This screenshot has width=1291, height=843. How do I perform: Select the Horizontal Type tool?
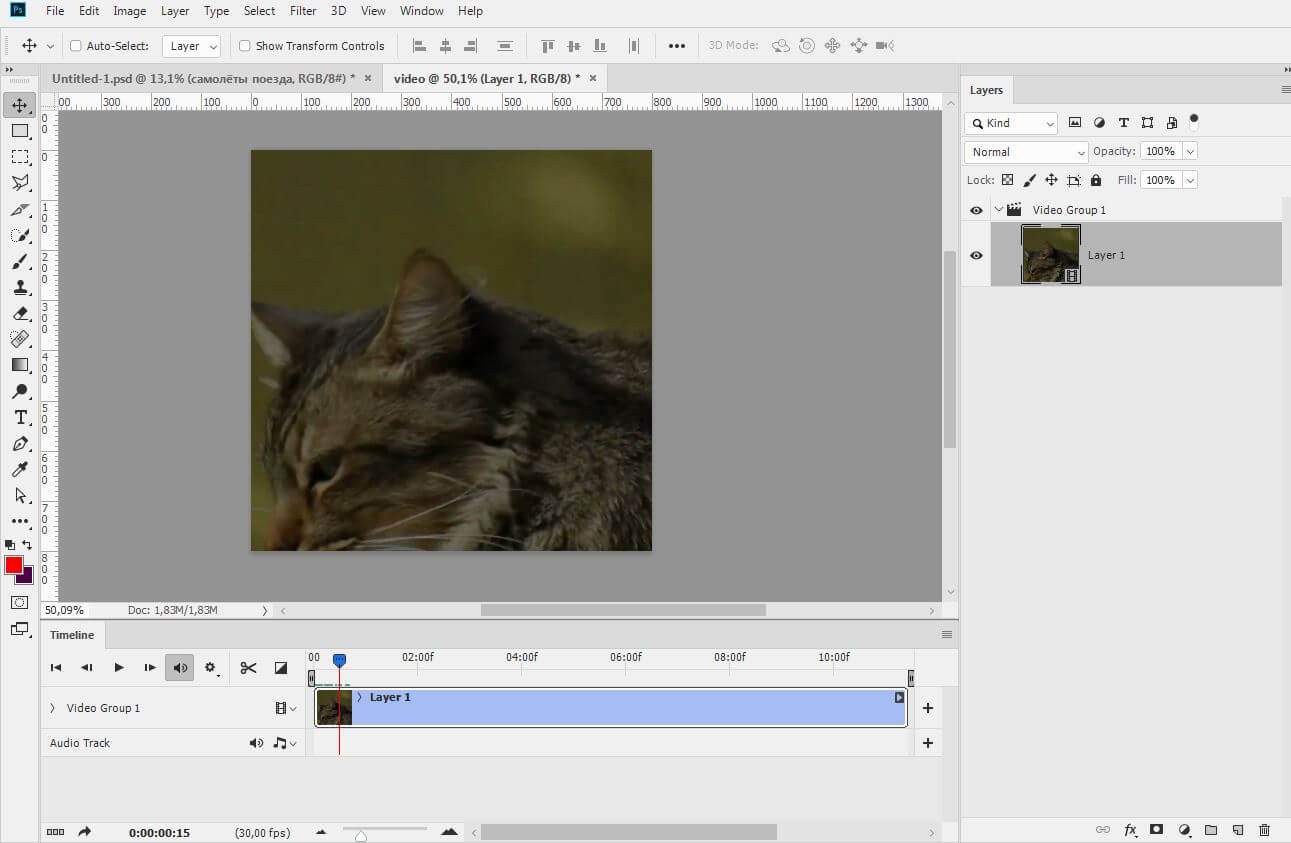pos(20,418)
